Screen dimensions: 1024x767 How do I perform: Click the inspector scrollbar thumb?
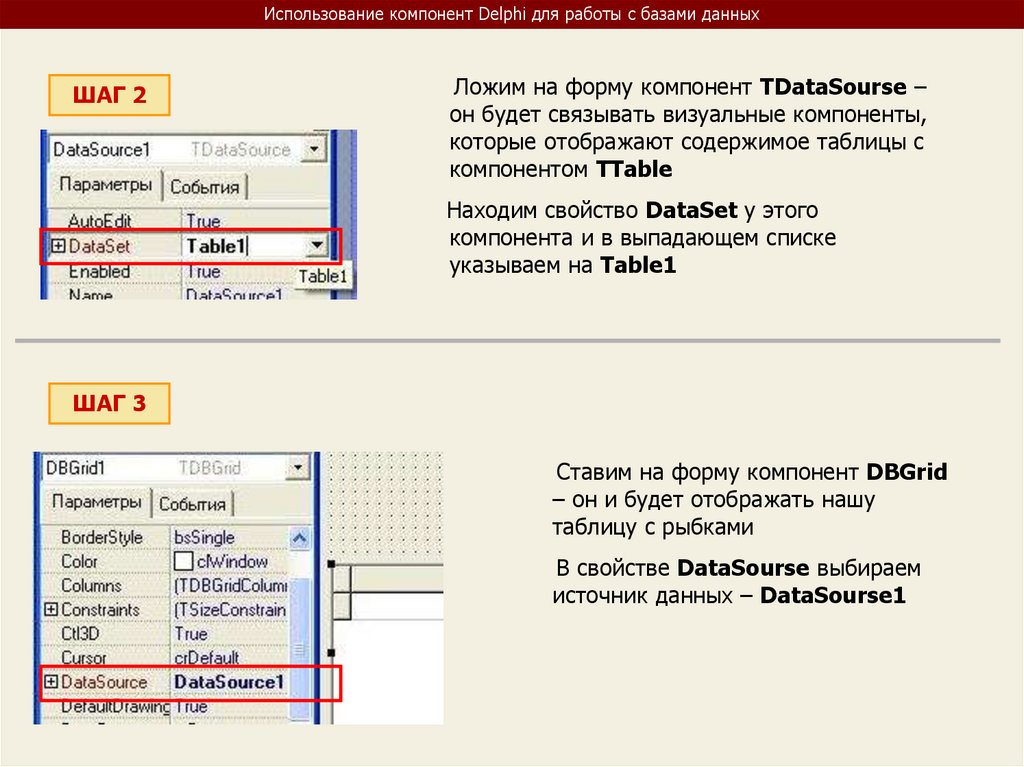(300, 647)
